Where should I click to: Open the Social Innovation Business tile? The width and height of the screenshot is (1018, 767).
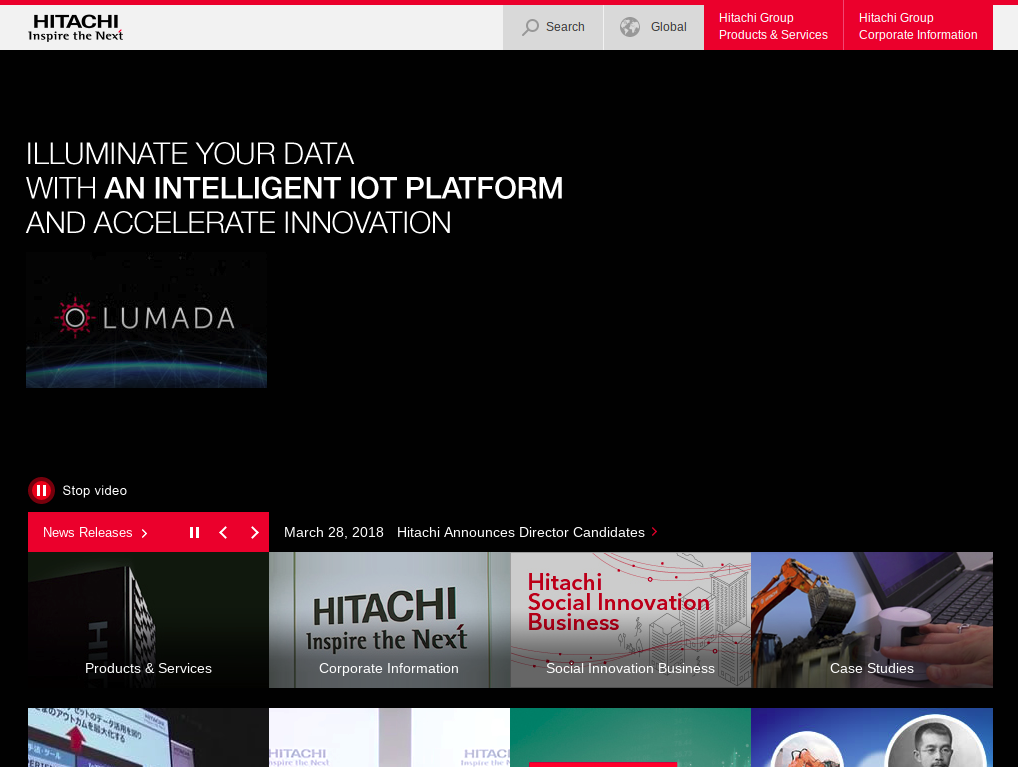point(630,620)
